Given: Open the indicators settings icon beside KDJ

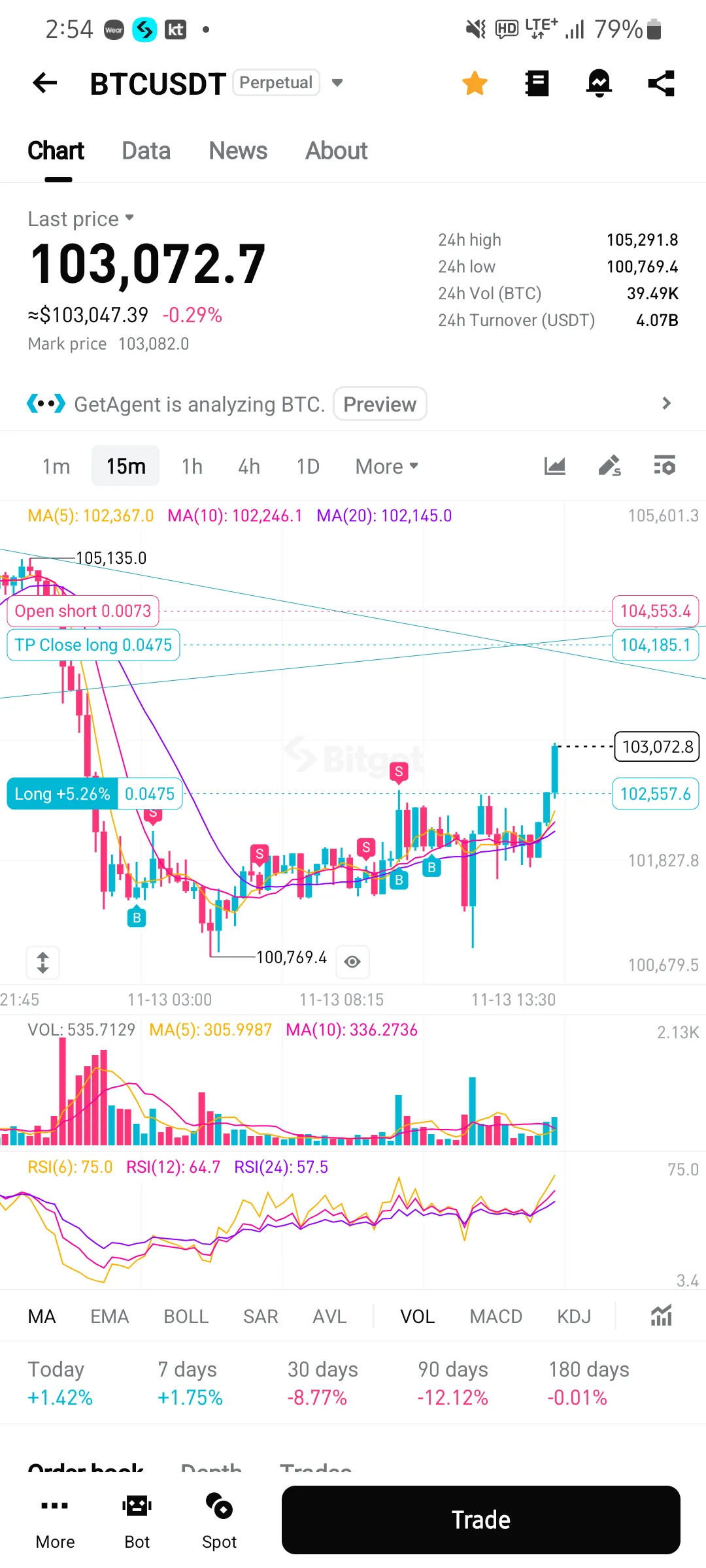Looking at the screenshot, I should click(x=661, y=1316).
